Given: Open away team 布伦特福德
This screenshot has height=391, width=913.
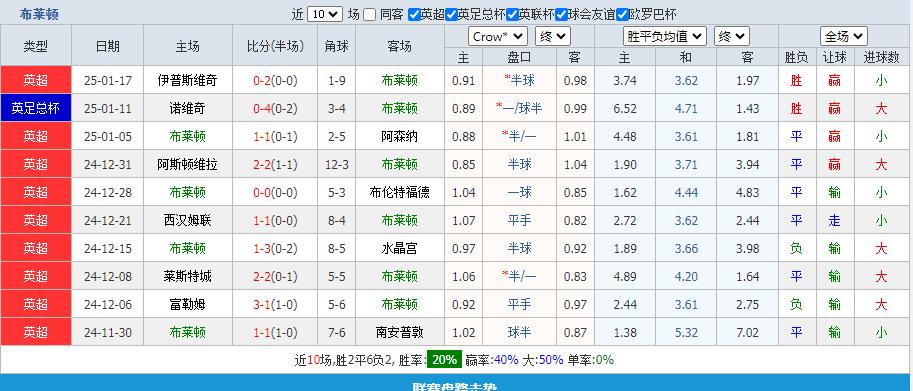Looking at the screenshot, I should coord(399,192).
